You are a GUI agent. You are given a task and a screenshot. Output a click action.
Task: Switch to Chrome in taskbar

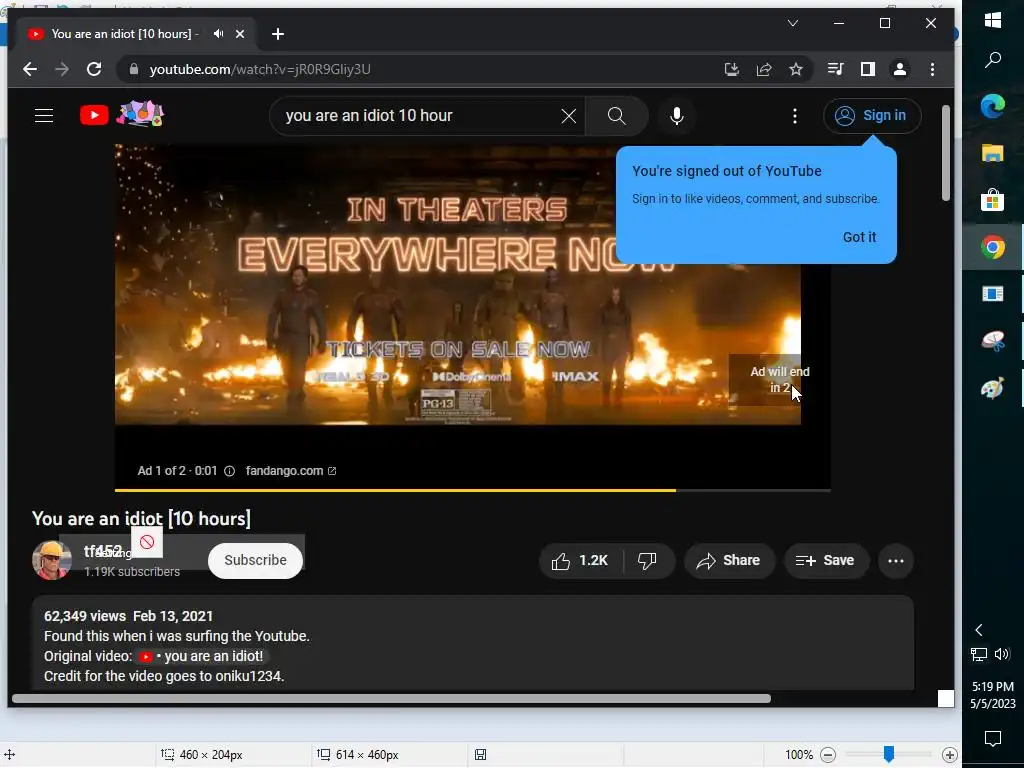(x=993, y=247)
